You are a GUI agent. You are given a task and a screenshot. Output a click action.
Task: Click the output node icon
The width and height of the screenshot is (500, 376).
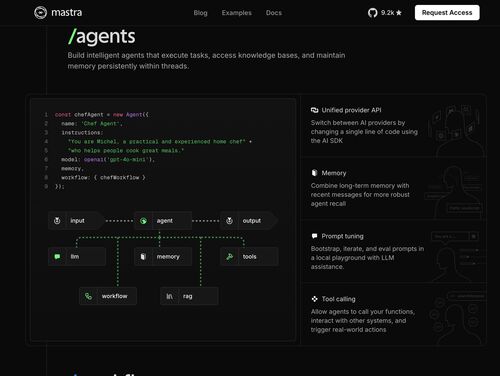(229, 221)
